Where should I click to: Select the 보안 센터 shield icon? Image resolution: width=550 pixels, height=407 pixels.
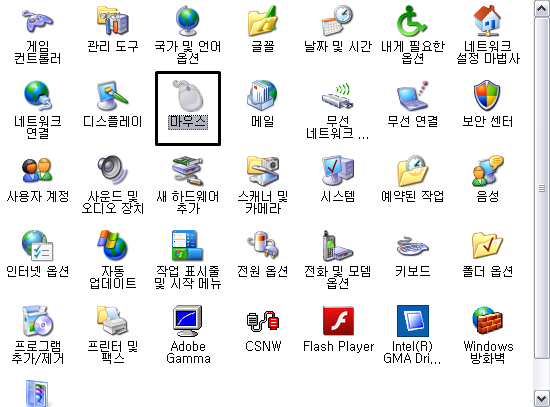[x=488, y=95]
